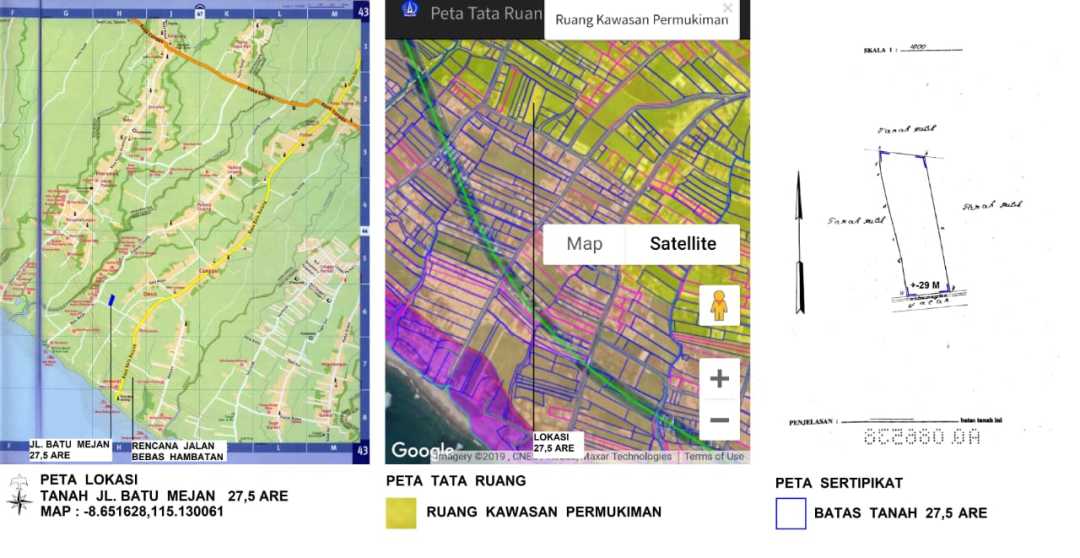This screenshot has height=558, width=1080.
Task: Click the north arrow on certificate map
Action: 798,242
